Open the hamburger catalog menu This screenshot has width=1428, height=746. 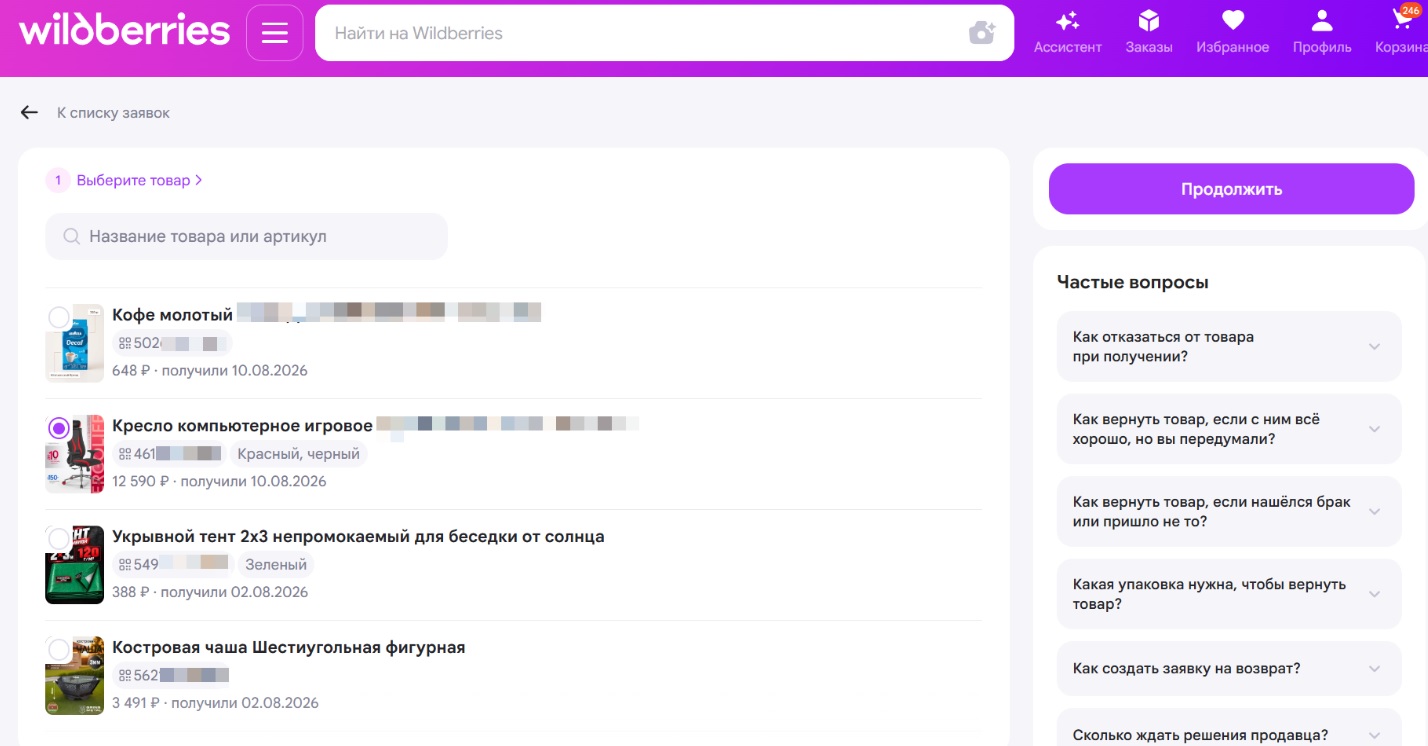point(275,33)
